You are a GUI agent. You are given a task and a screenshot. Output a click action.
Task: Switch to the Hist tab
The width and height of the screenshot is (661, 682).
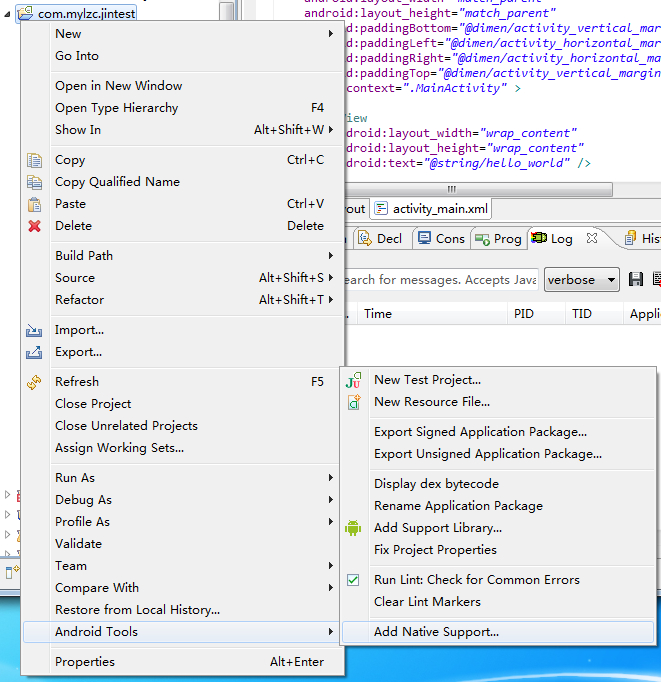click(642, 239)
